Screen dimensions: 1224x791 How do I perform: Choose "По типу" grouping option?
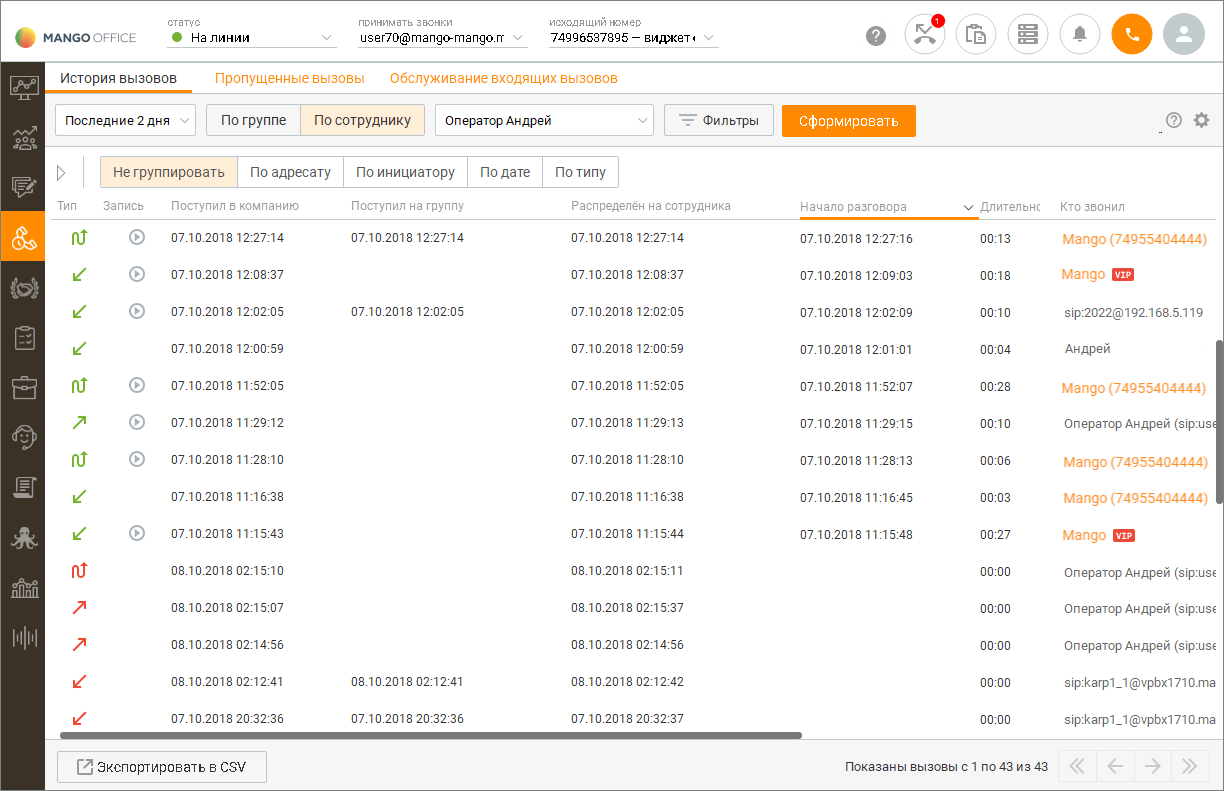[581, 172]
